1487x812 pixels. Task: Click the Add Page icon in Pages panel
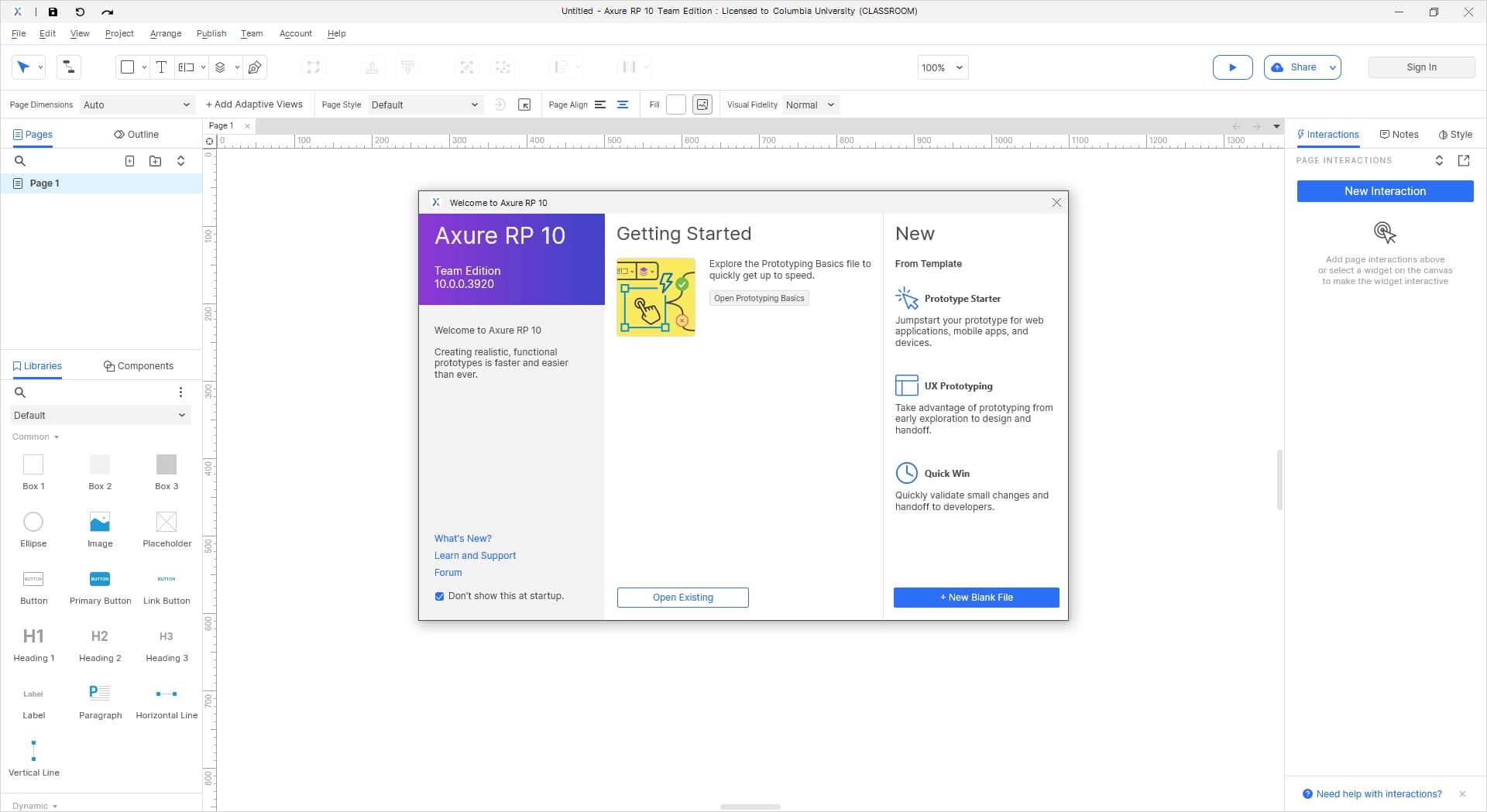point(130,161)
